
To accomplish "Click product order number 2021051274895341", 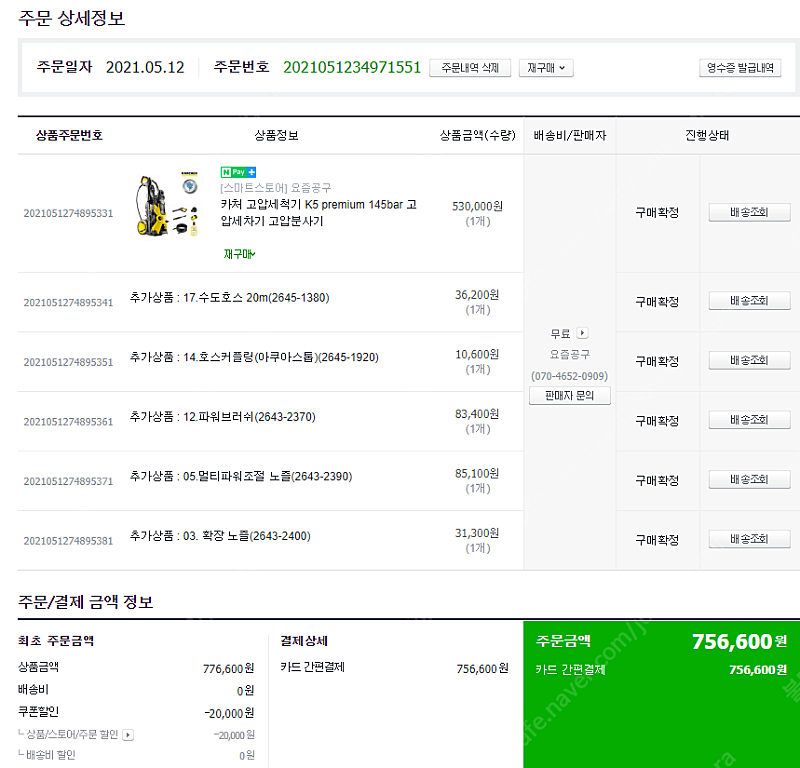I will 68,303.
